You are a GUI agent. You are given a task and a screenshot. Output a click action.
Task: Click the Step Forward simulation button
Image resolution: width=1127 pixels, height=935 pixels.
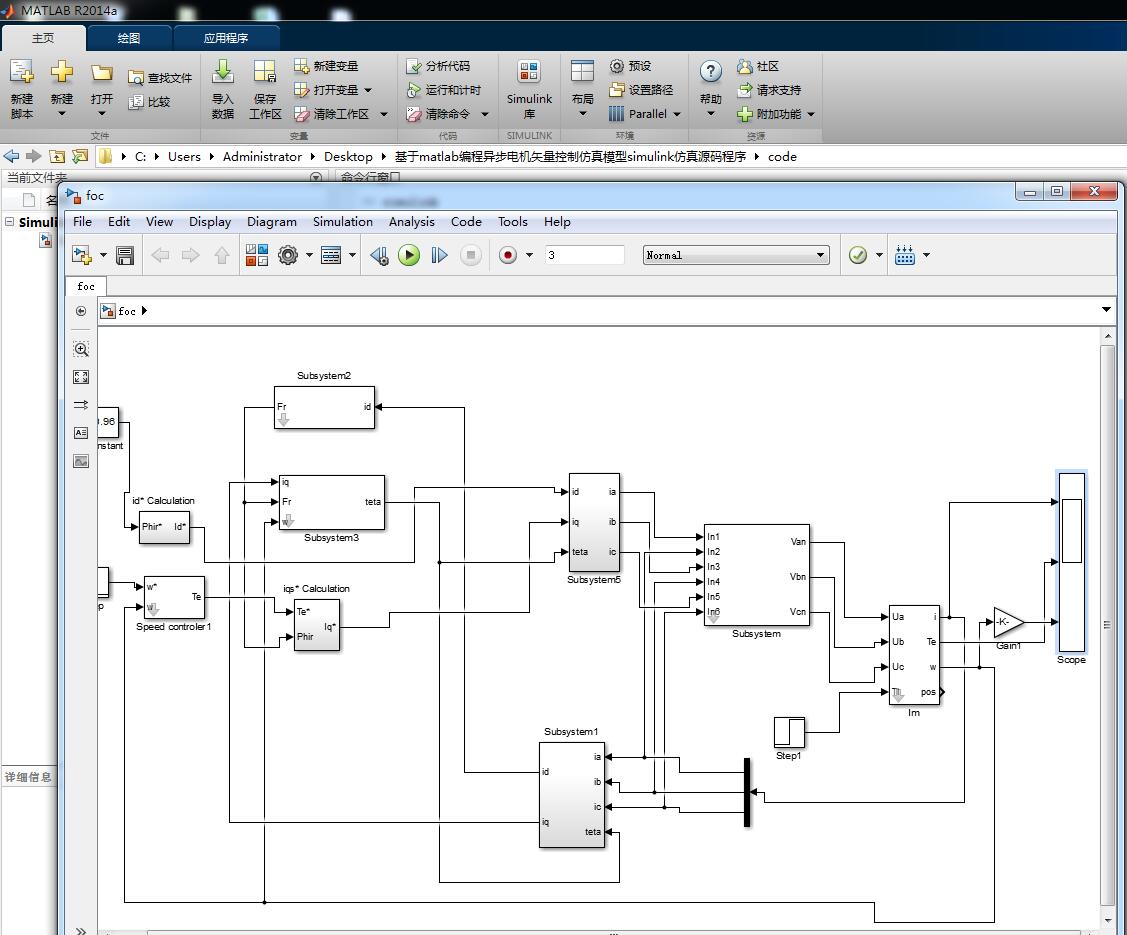439,255
